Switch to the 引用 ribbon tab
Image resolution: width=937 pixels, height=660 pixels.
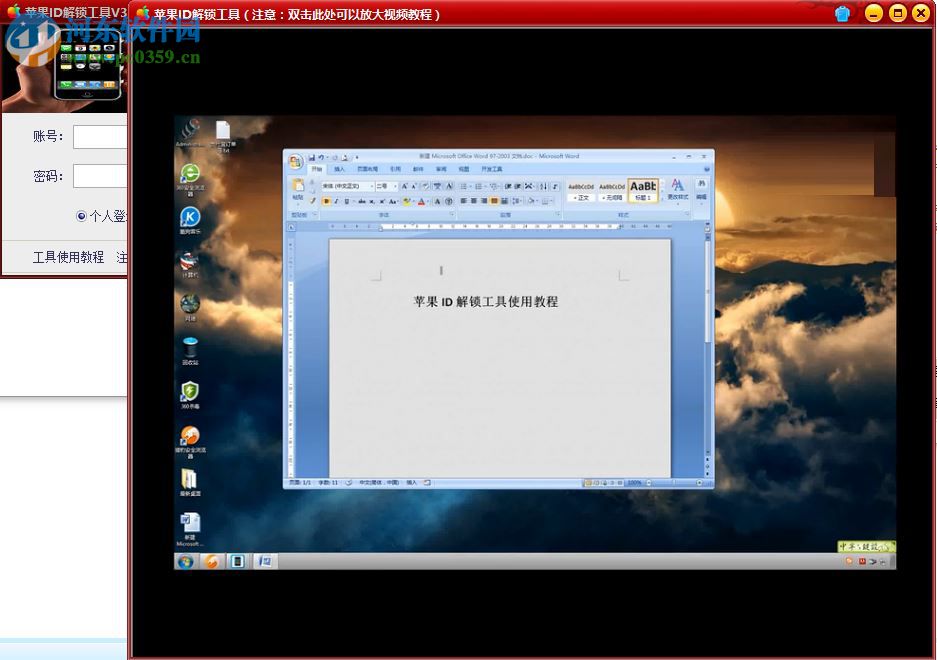pos(395,169)
